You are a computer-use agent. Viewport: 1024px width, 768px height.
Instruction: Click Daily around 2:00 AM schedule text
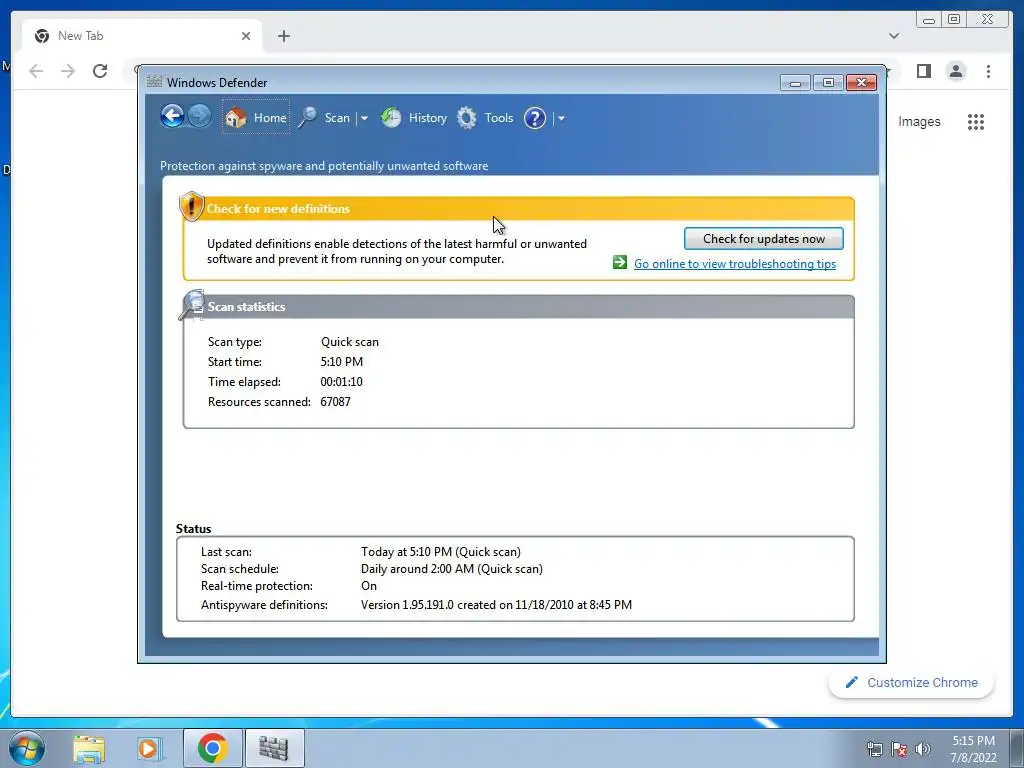click(x=451, y=569)
